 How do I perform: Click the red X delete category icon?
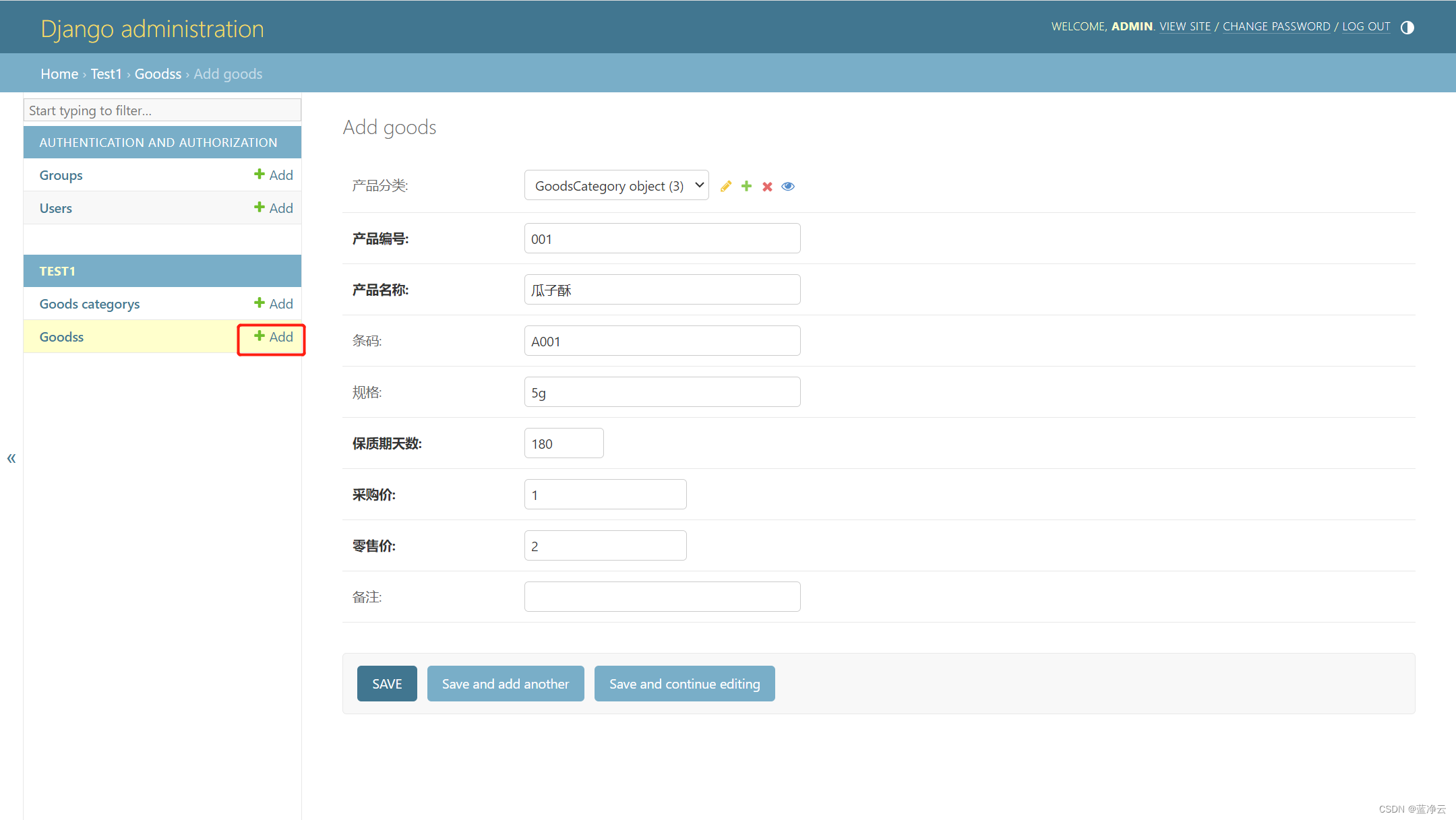(767, 186)
